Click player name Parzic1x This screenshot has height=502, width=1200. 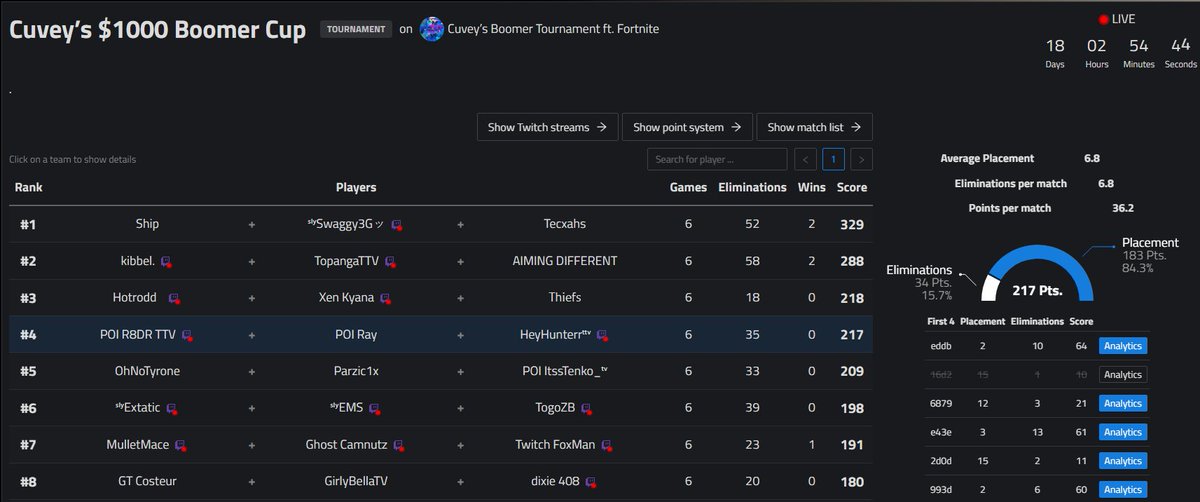click(356, 371)
